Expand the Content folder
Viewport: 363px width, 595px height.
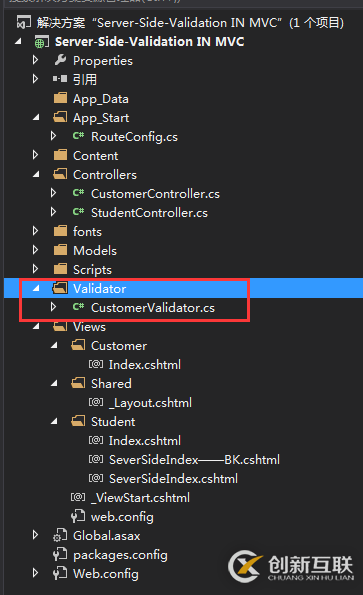35,155
